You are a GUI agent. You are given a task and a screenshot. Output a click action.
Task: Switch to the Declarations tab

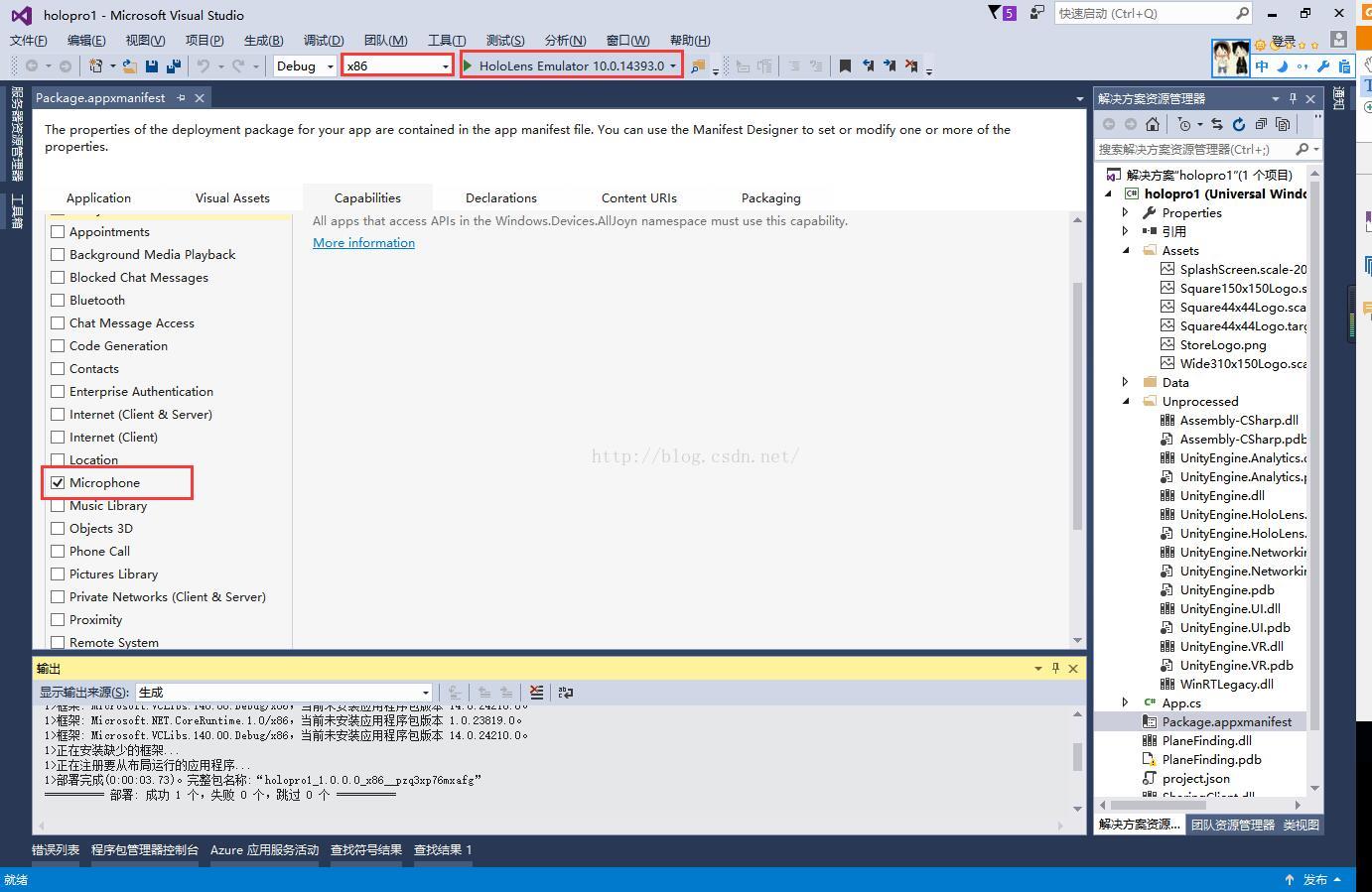[501, 198]
